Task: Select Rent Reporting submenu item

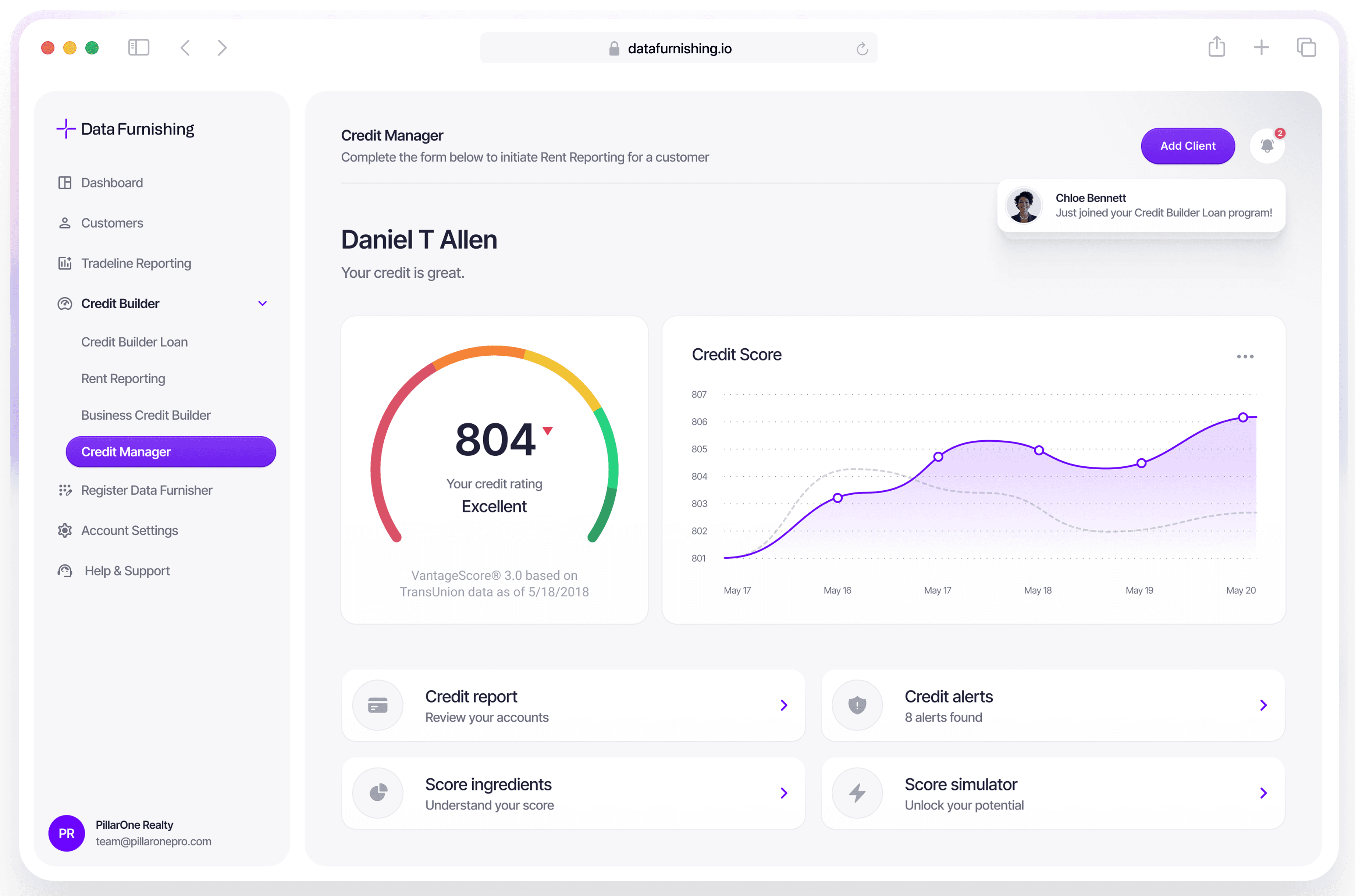Action: 123,378
